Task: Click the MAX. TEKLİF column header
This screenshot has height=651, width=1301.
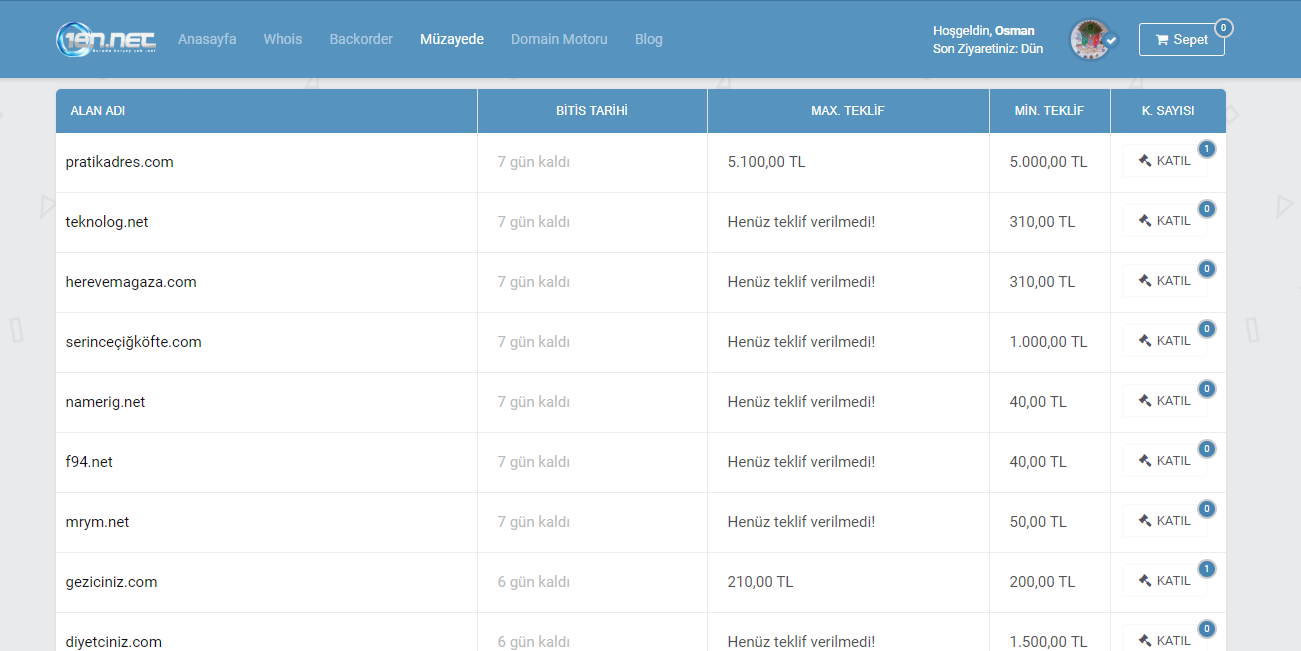Action: point(848,111)
